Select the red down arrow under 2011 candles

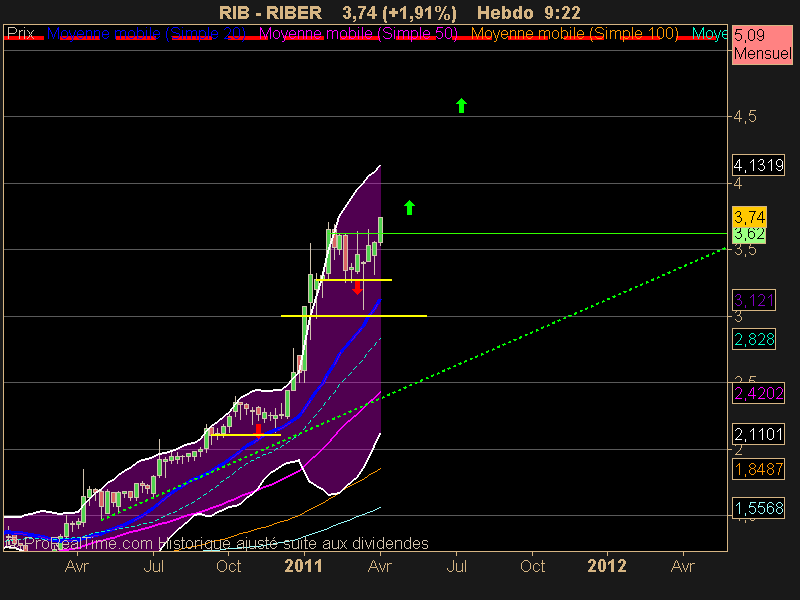tap(357, 287)
